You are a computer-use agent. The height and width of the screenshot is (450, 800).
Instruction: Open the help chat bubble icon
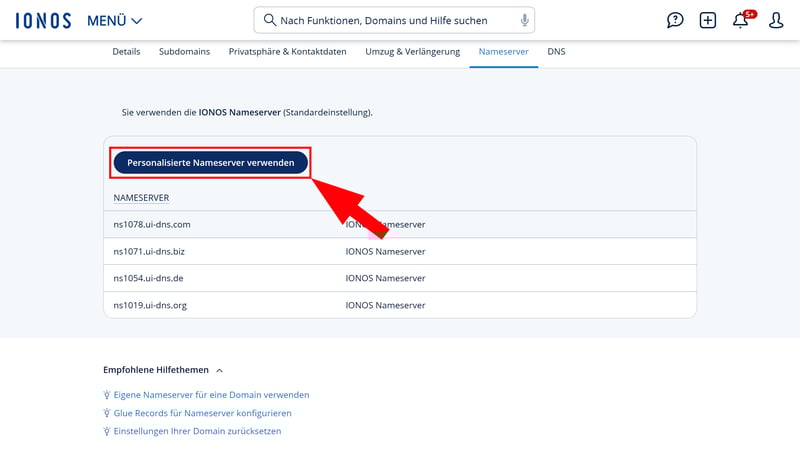(675, 20)
